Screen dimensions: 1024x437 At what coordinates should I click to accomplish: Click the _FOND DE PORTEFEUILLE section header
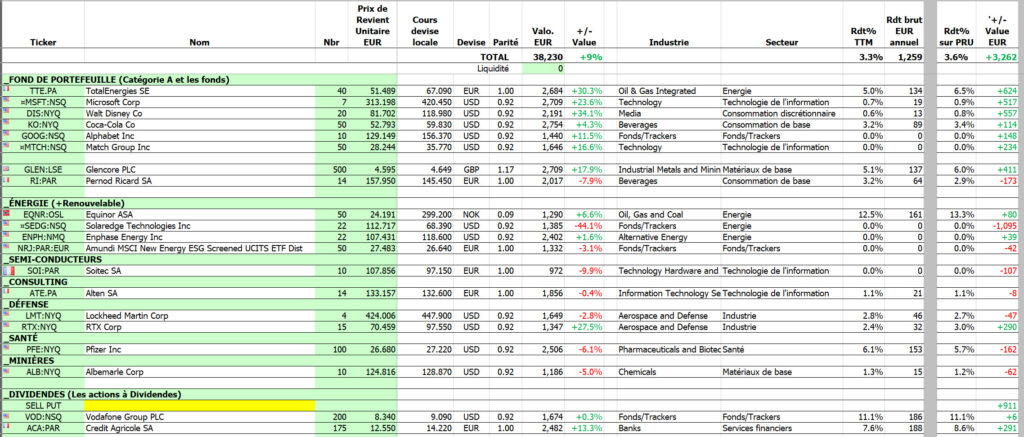(116, 80)
